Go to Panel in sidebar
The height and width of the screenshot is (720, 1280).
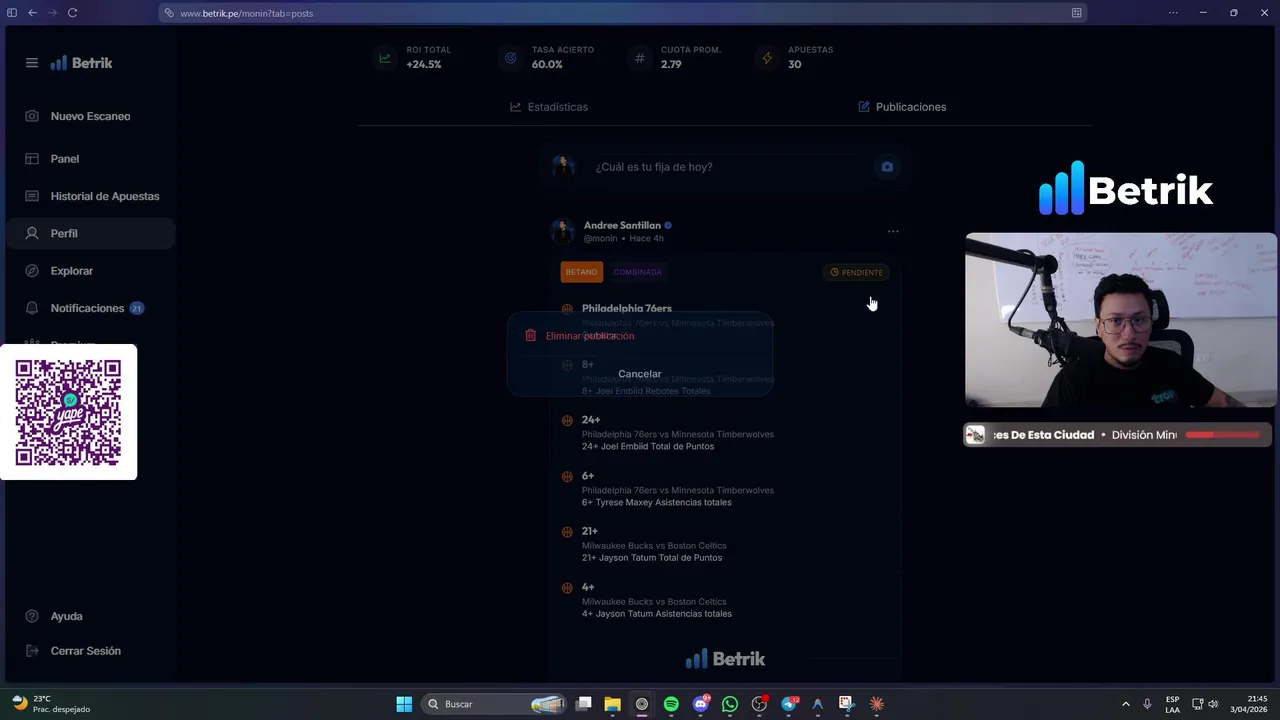[65, 159]
